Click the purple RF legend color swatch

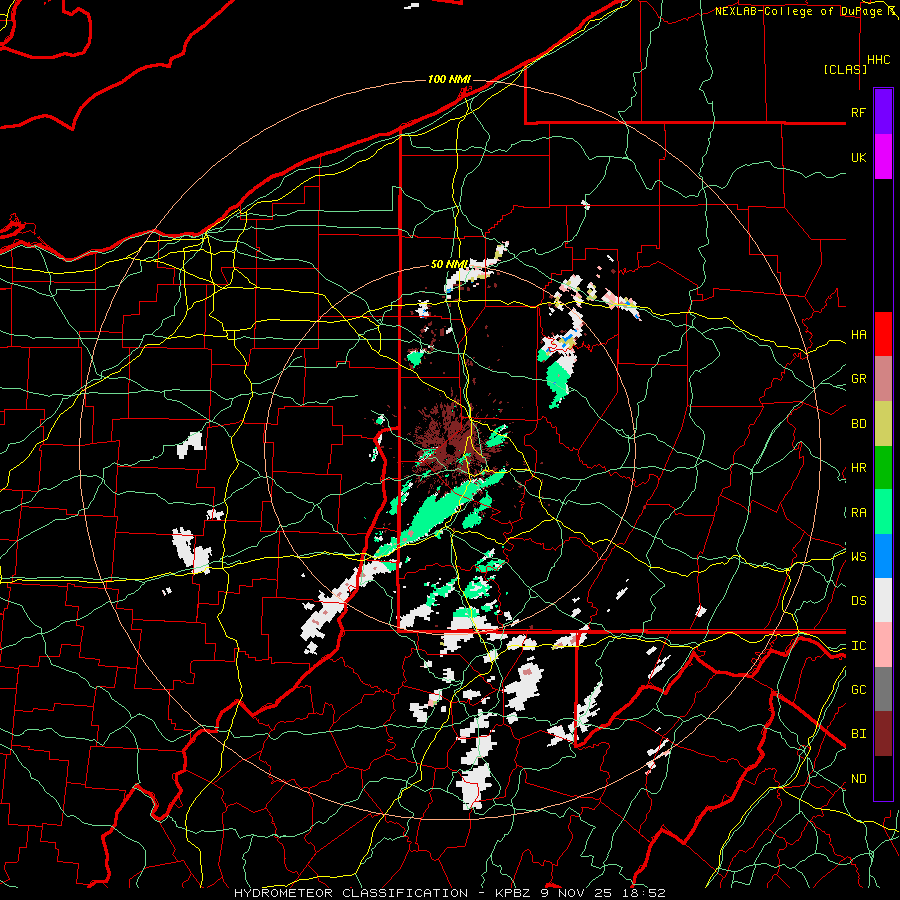pos(883,112)
